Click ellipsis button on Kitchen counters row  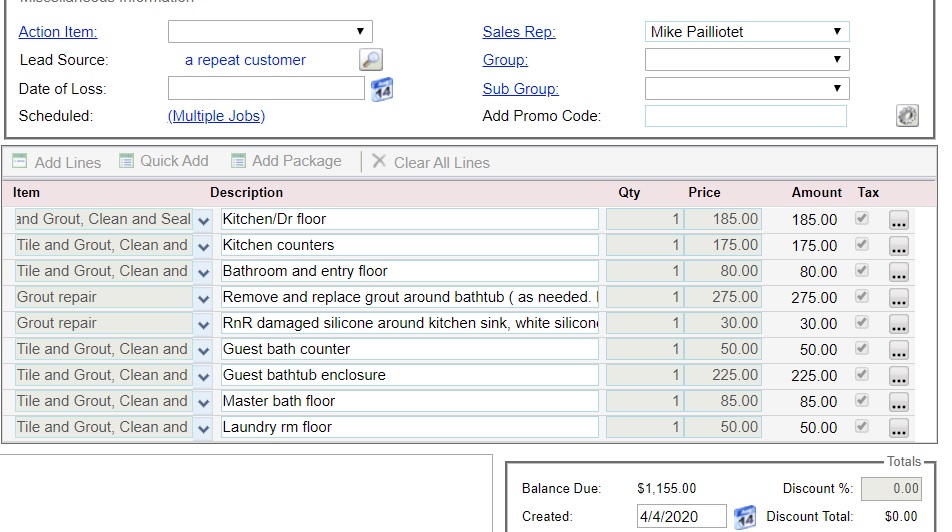898,246
